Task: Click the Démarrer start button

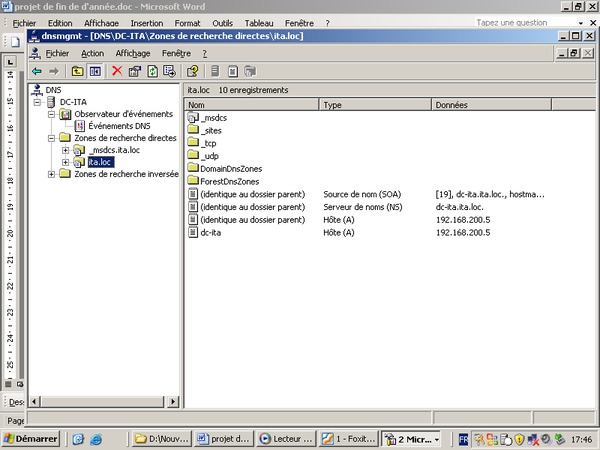Action: point(30,438)
